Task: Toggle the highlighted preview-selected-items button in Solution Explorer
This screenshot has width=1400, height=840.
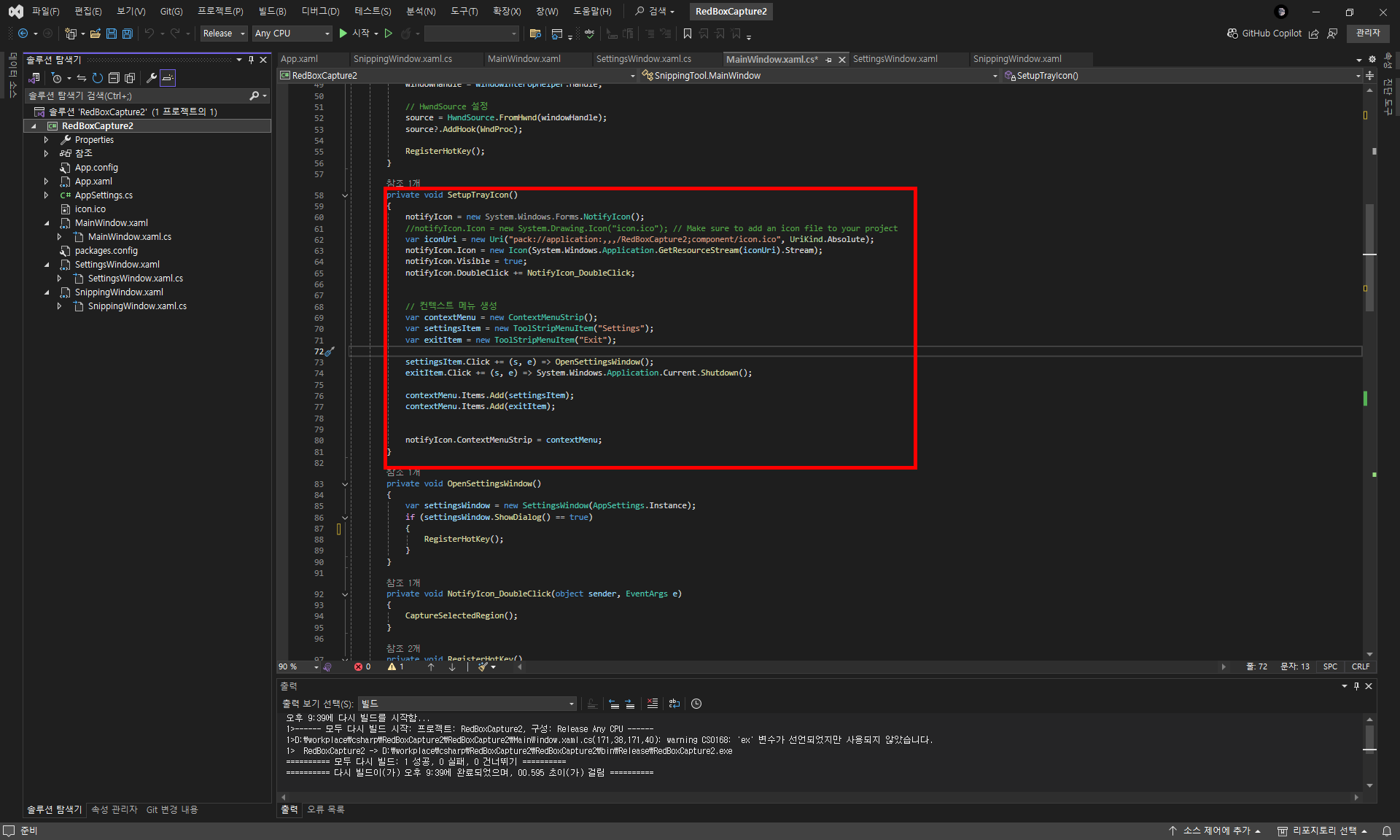Action: coord(168,78)
